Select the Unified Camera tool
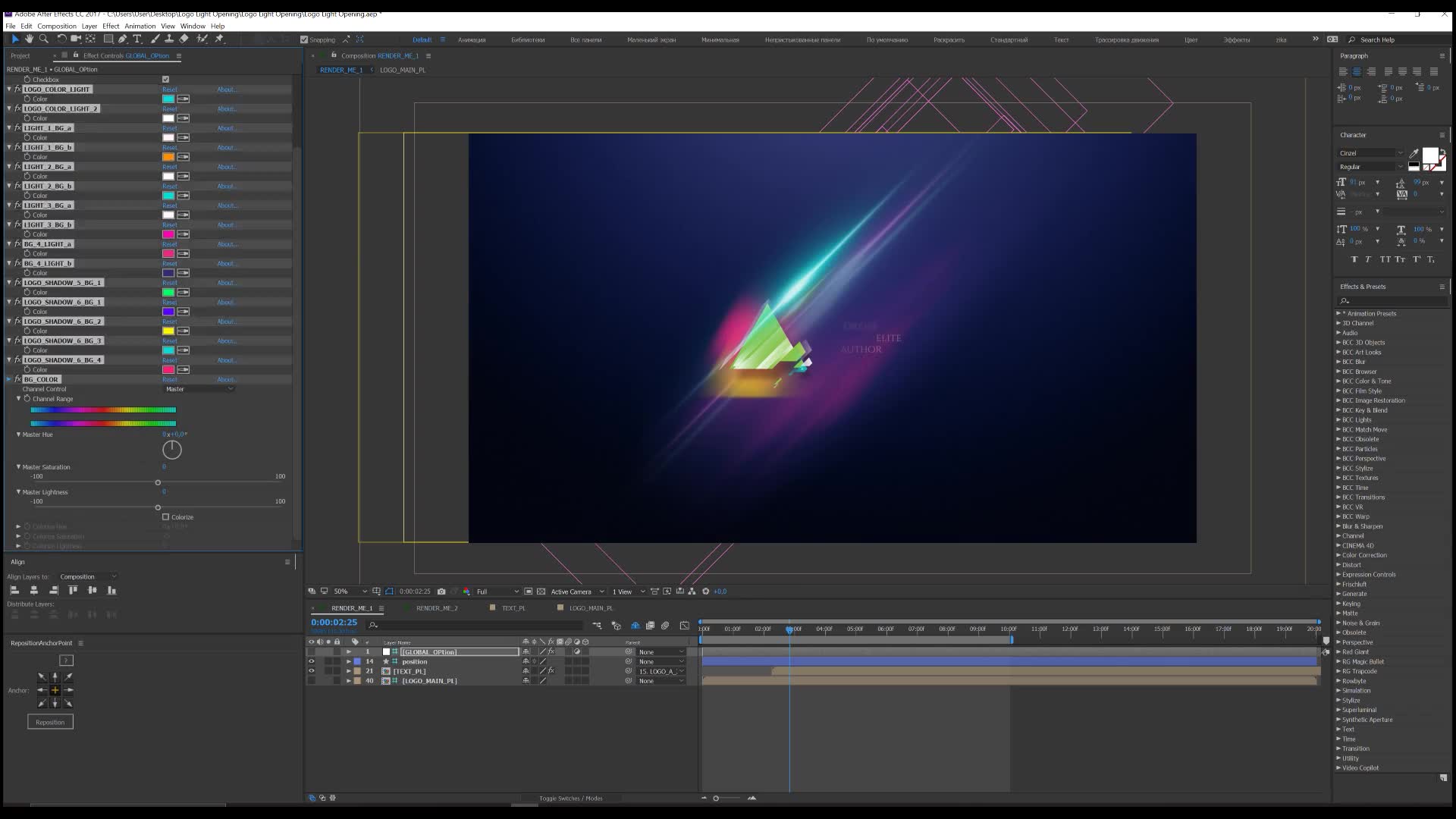Viewport: 1456px width, 819px height. (76, 39)
